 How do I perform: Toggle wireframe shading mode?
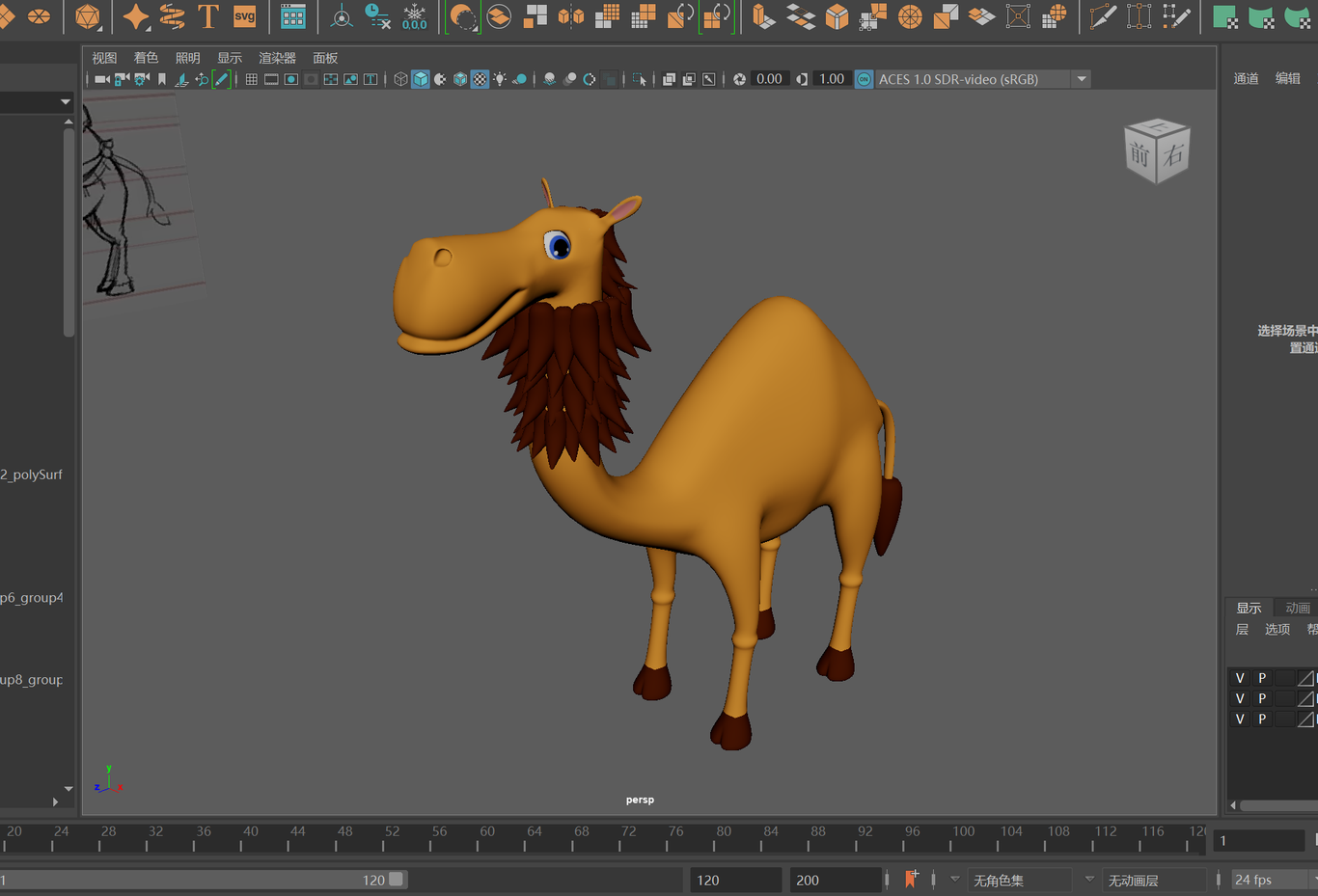point(400,79)
